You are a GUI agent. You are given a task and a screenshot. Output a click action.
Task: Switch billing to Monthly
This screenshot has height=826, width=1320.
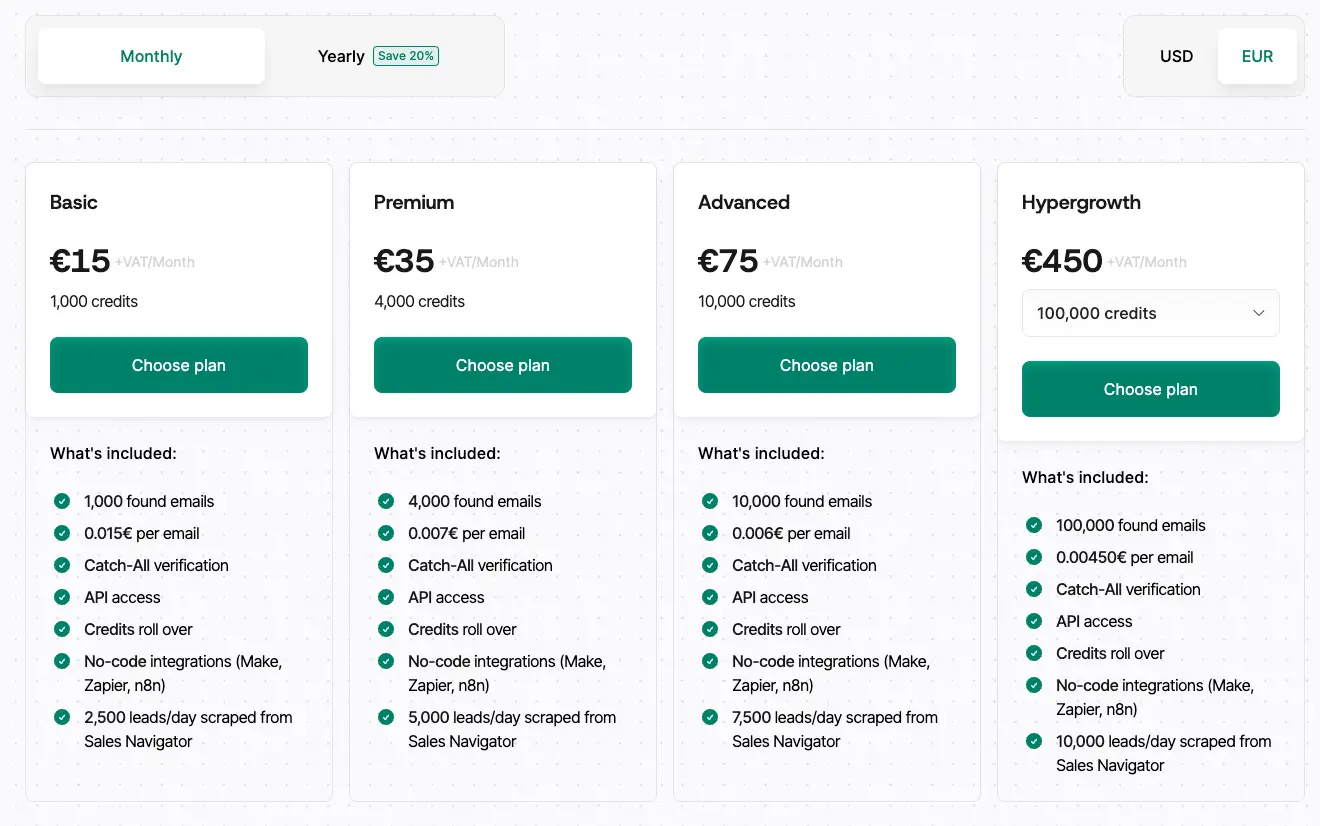[151, 56]
